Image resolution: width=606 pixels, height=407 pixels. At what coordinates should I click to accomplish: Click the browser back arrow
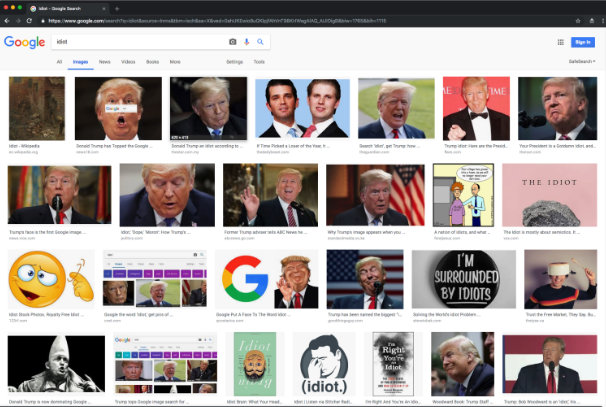7,21
